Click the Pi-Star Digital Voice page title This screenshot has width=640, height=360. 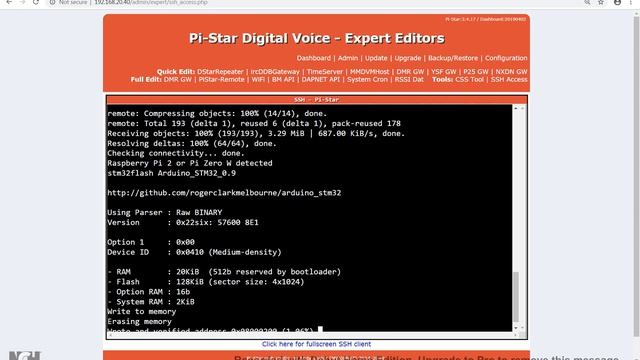click(x=316, y=38)
